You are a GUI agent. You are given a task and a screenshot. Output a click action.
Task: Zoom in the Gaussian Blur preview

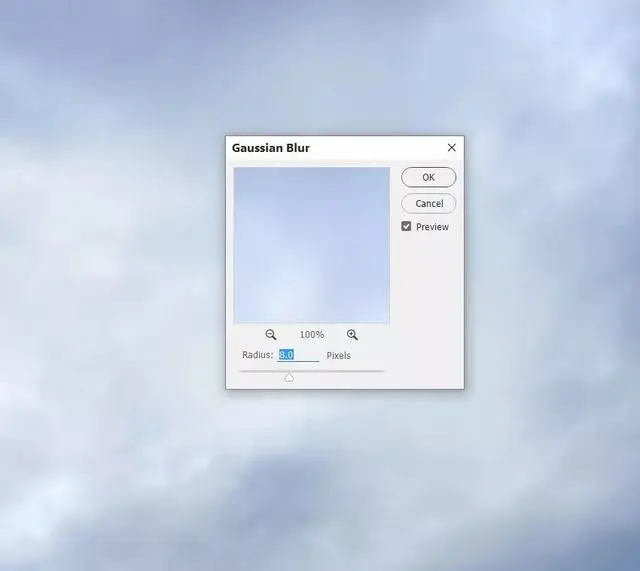click(352, 335)
